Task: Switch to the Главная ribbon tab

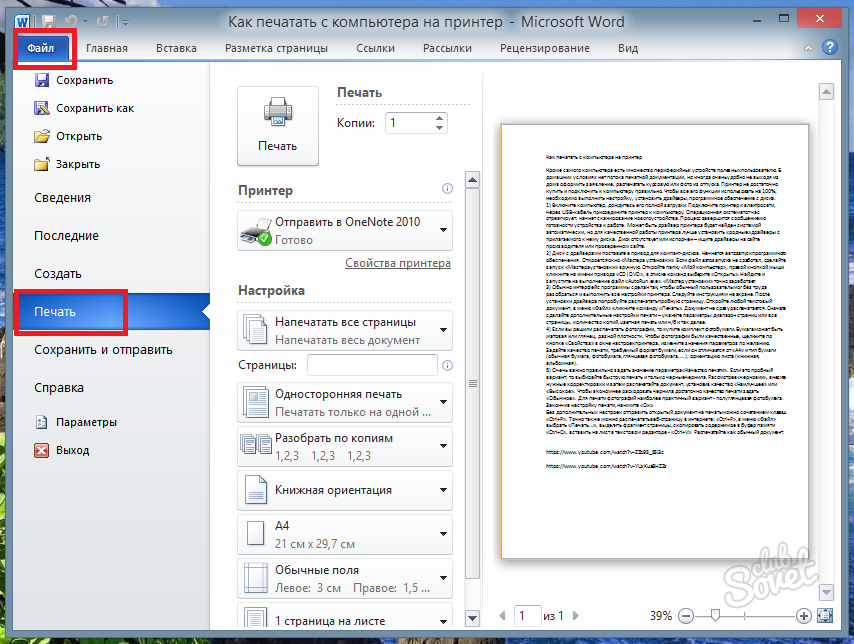Action: point(106,48)
